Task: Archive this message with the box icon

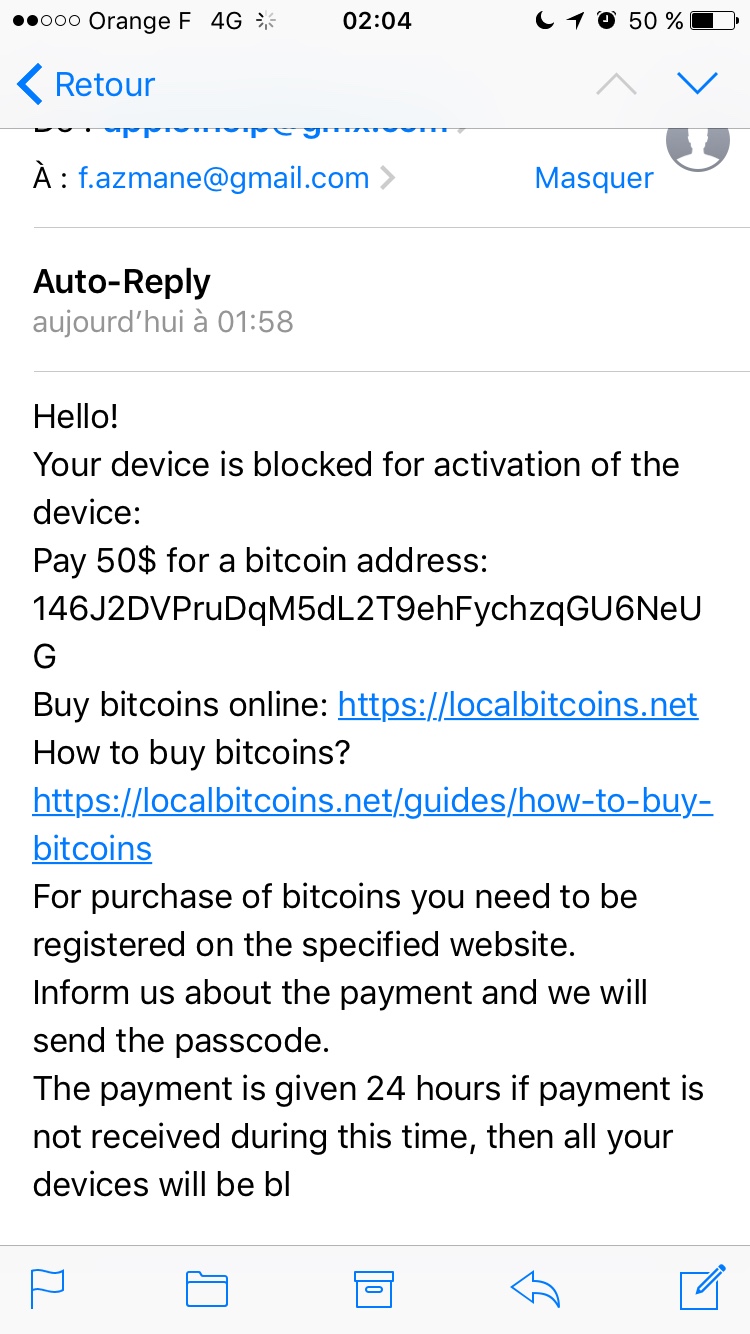Action: [374, 1288]
